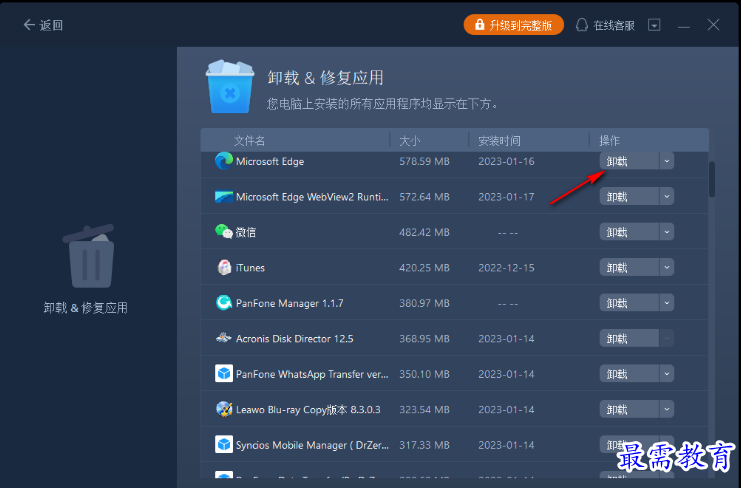Click the 578.59 MB size value
Screen dimensions: 741x488
point(424,161)
